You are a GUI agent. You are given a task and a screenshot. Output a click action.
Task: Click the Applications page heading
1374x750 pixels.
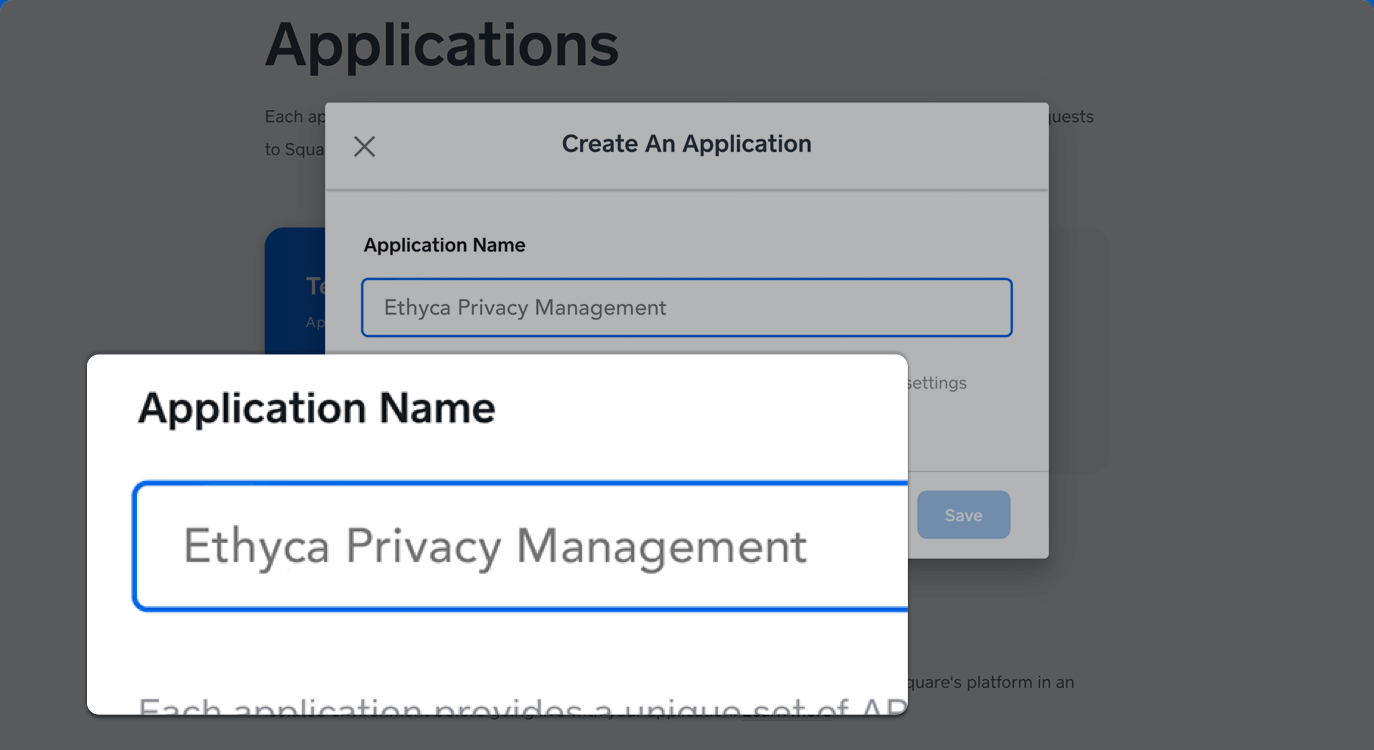point(442,45)
